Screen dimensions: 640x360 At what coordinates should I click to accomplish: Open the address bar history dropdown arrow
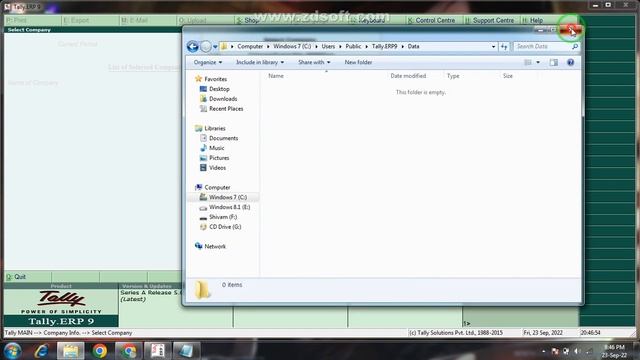(493, 47)
